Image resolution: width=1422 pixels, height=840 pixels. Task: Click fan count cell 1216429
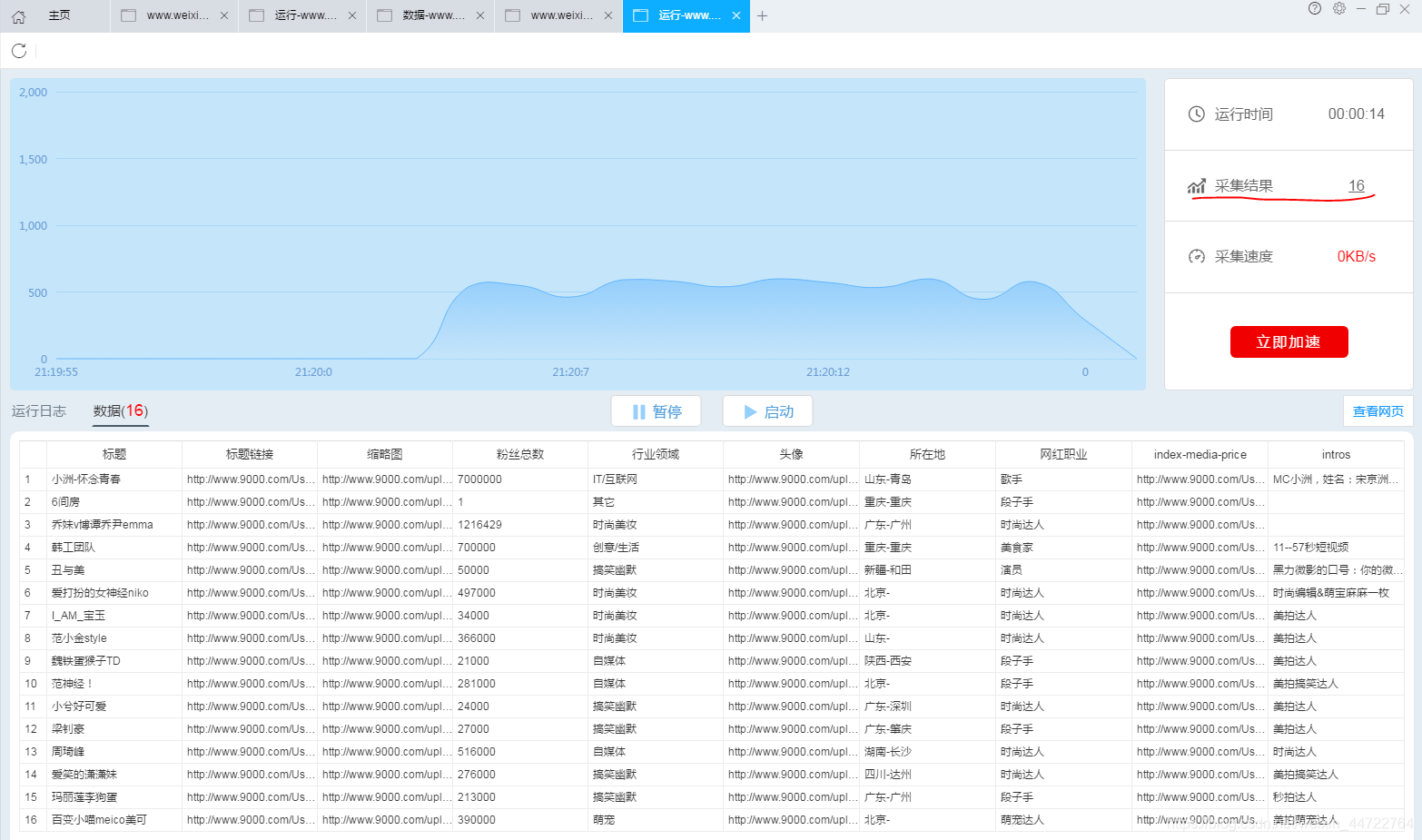click(x=520, y=525)
